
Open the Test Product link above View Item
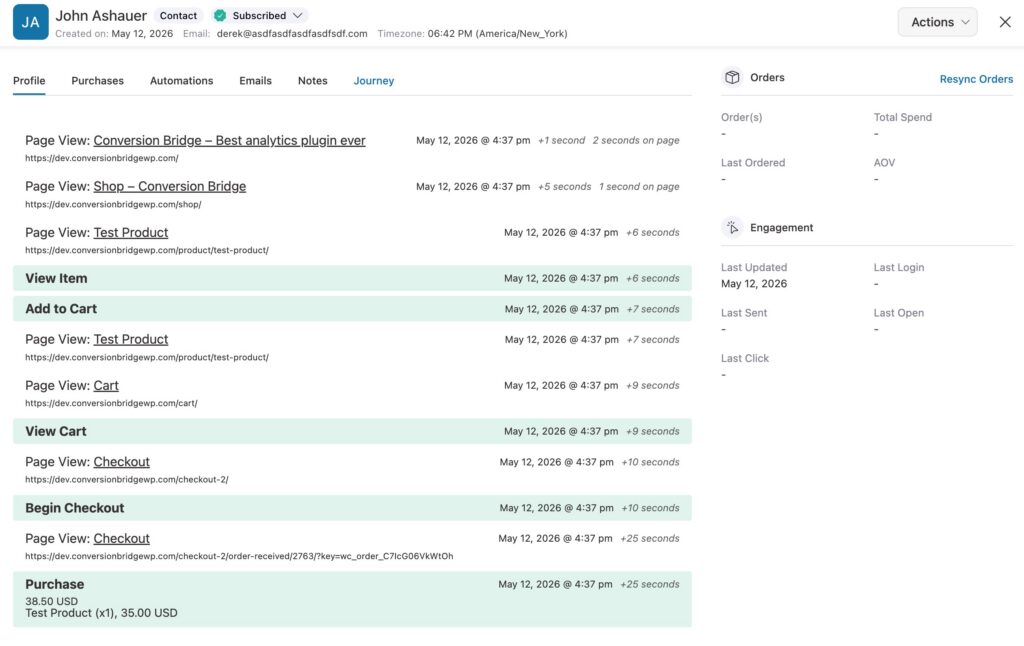(x=131, y=233)
